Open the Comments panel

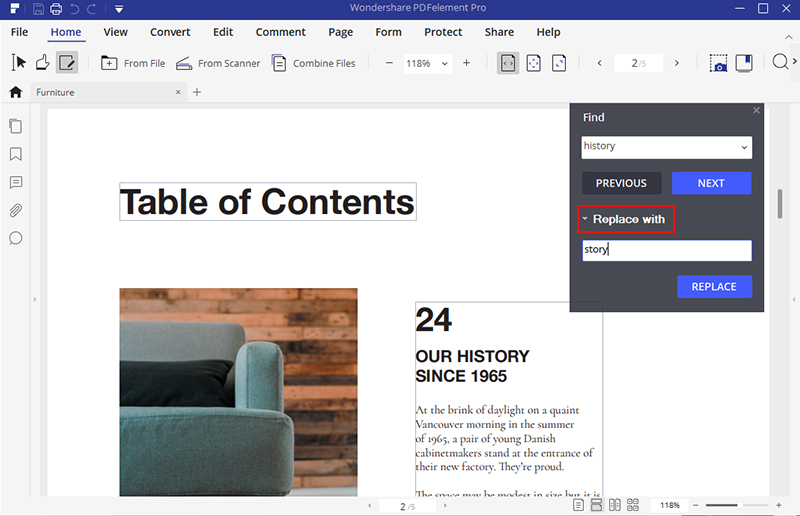[16, 182]
